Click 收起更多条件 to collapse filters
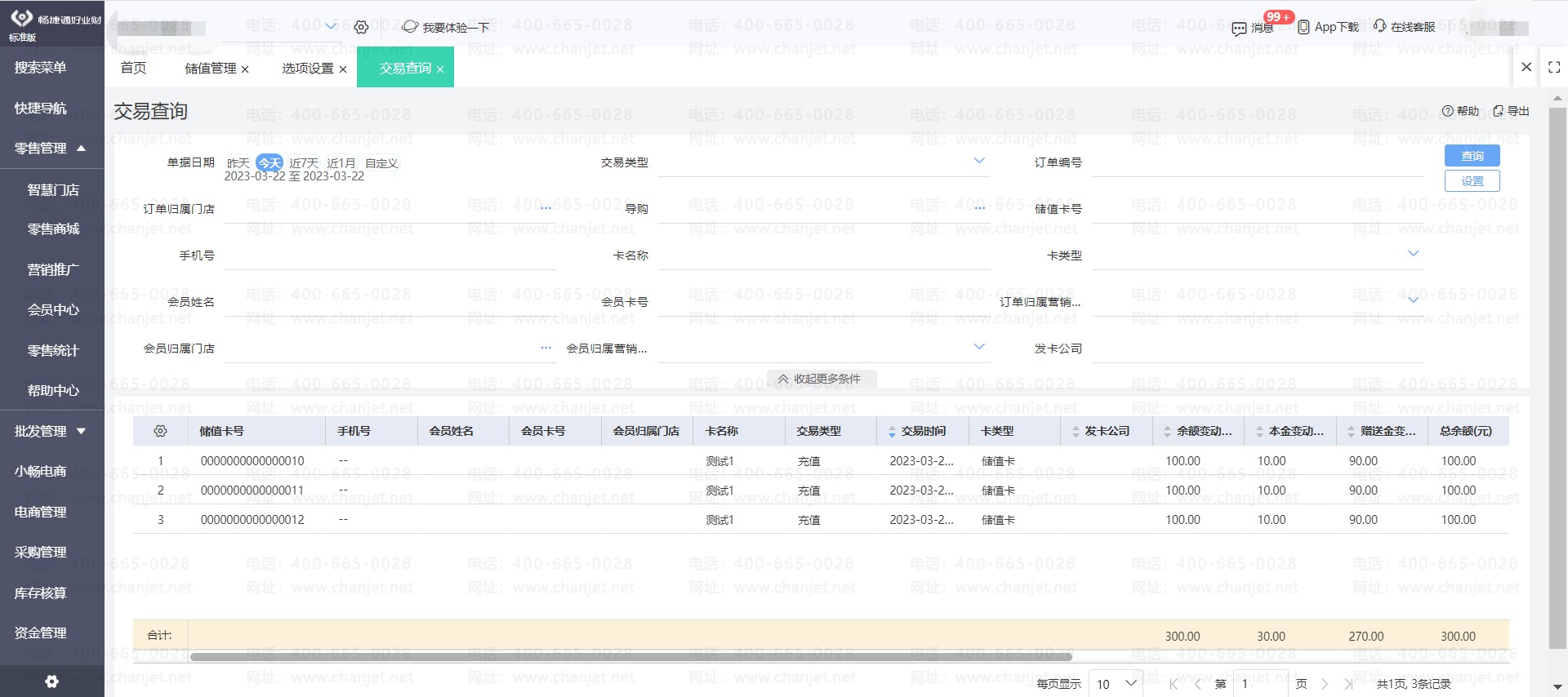The image size is (1568, 697). [x=820, y=379]
